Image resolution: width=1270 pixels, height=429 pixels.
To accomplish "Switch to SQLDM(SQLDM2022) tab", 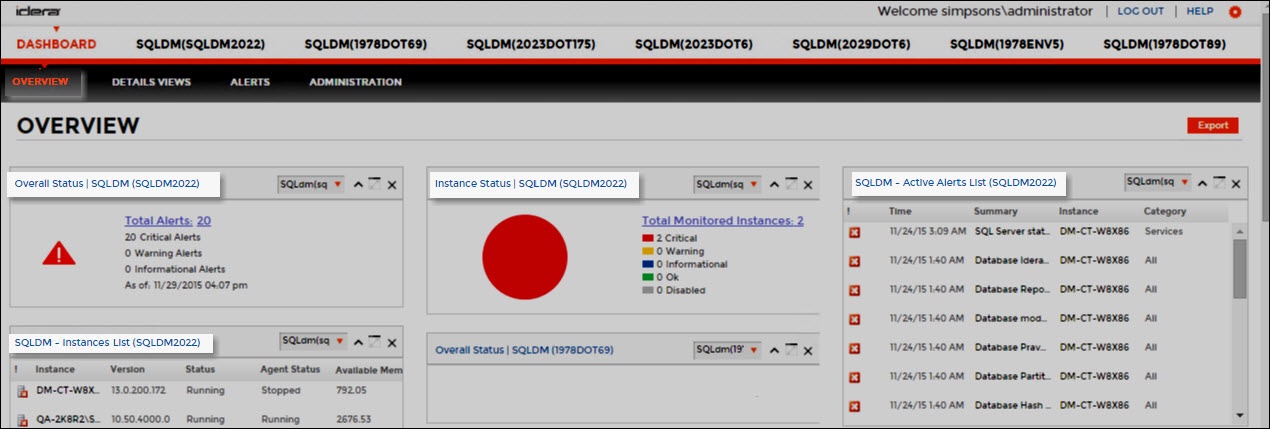I will click(x=202, y=45).
